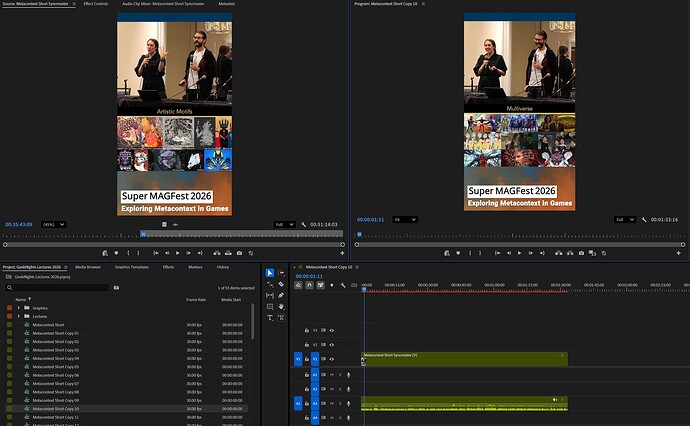
Task: Toggle V1 source patching button
Action: [298, 359]
